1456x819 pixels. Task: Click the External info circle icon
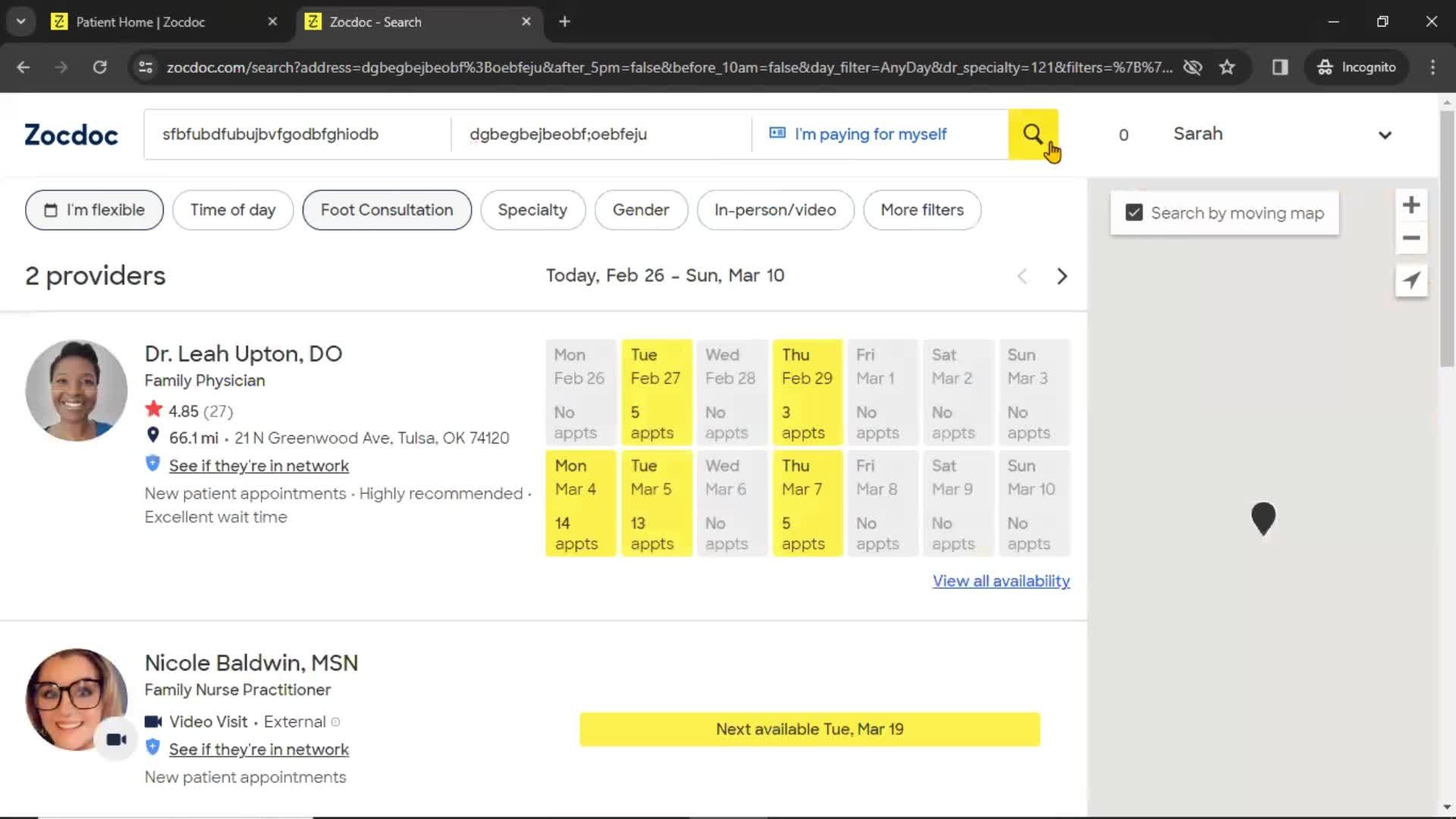[x=335, y=722]
